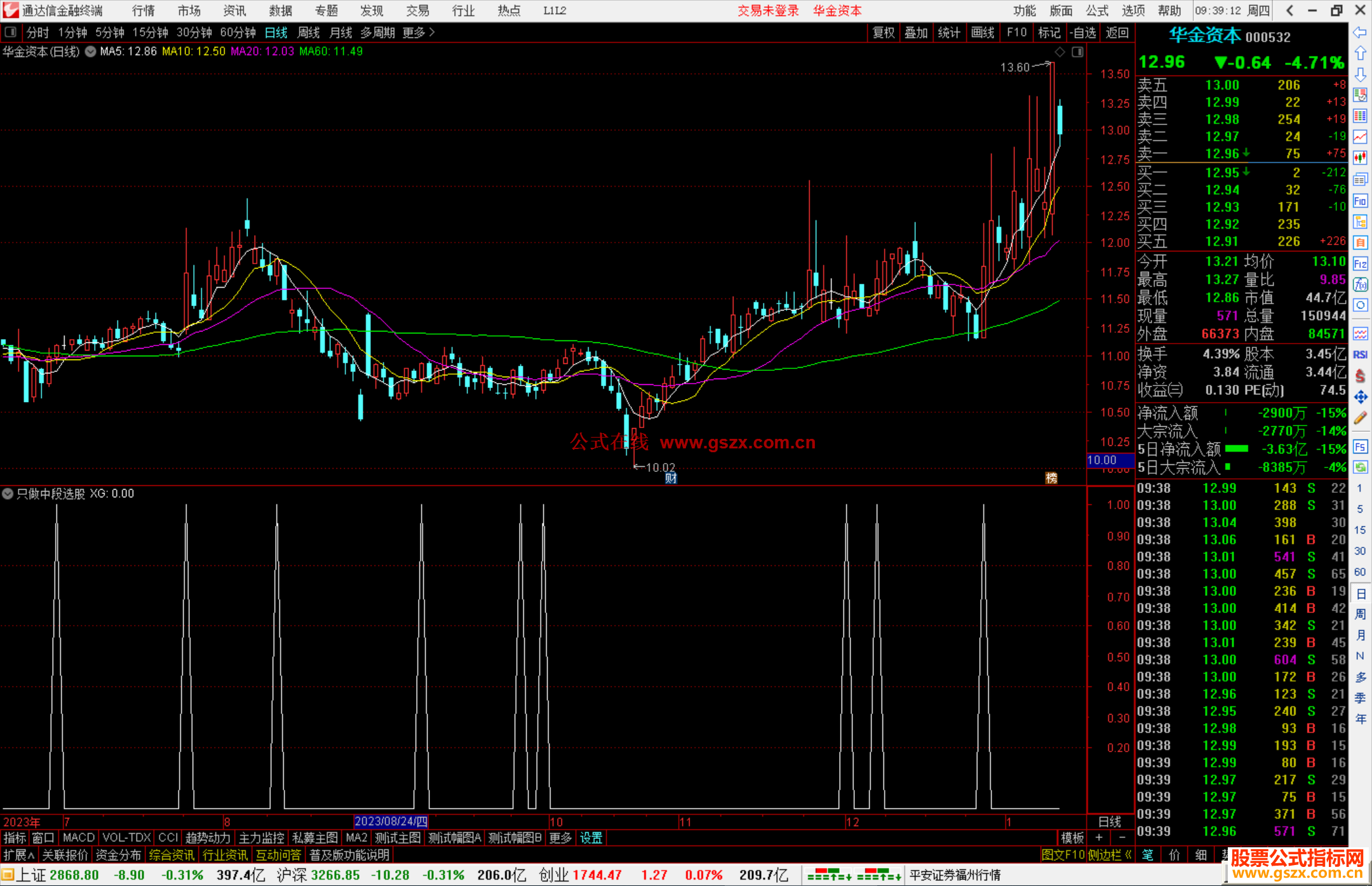Switch to the 周线 period tab
The image size is (1372, 886).
click(309, 32)
